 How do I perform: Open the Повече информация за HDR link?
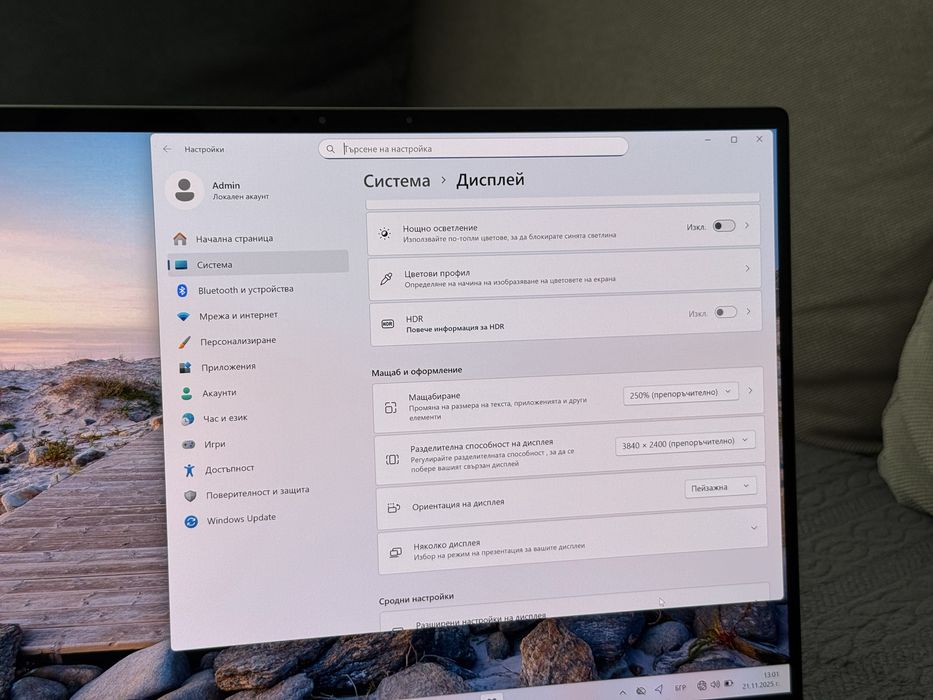tap(455, 327)
